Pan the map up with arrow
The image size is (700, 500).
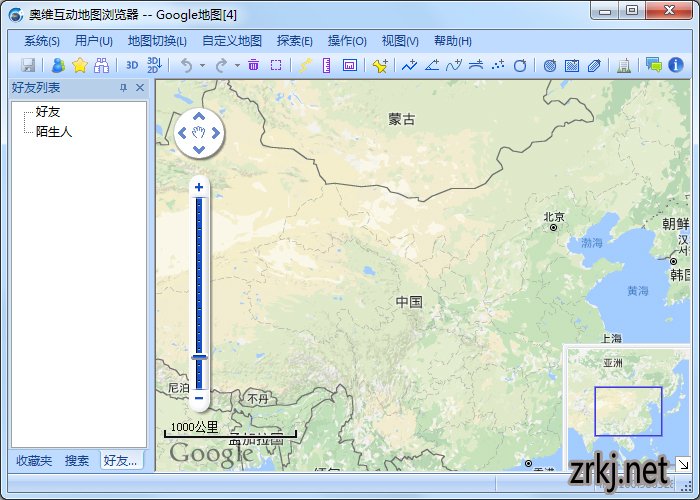[x=199, y=117]
